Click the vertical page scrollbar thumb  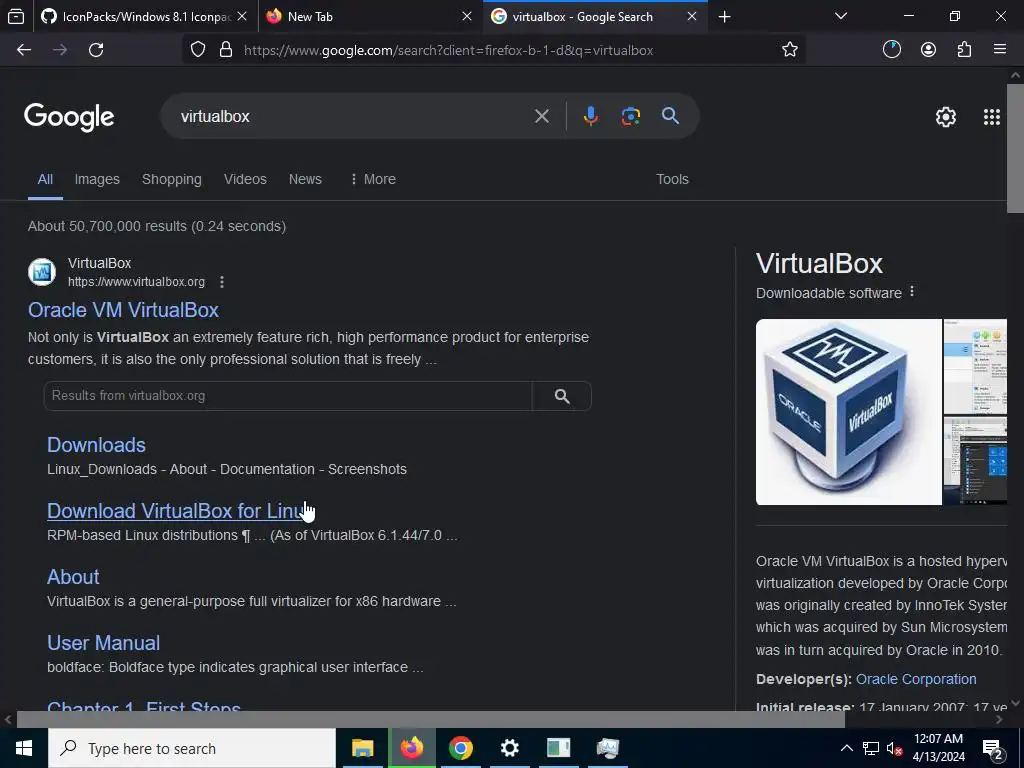coord(1015,148)
